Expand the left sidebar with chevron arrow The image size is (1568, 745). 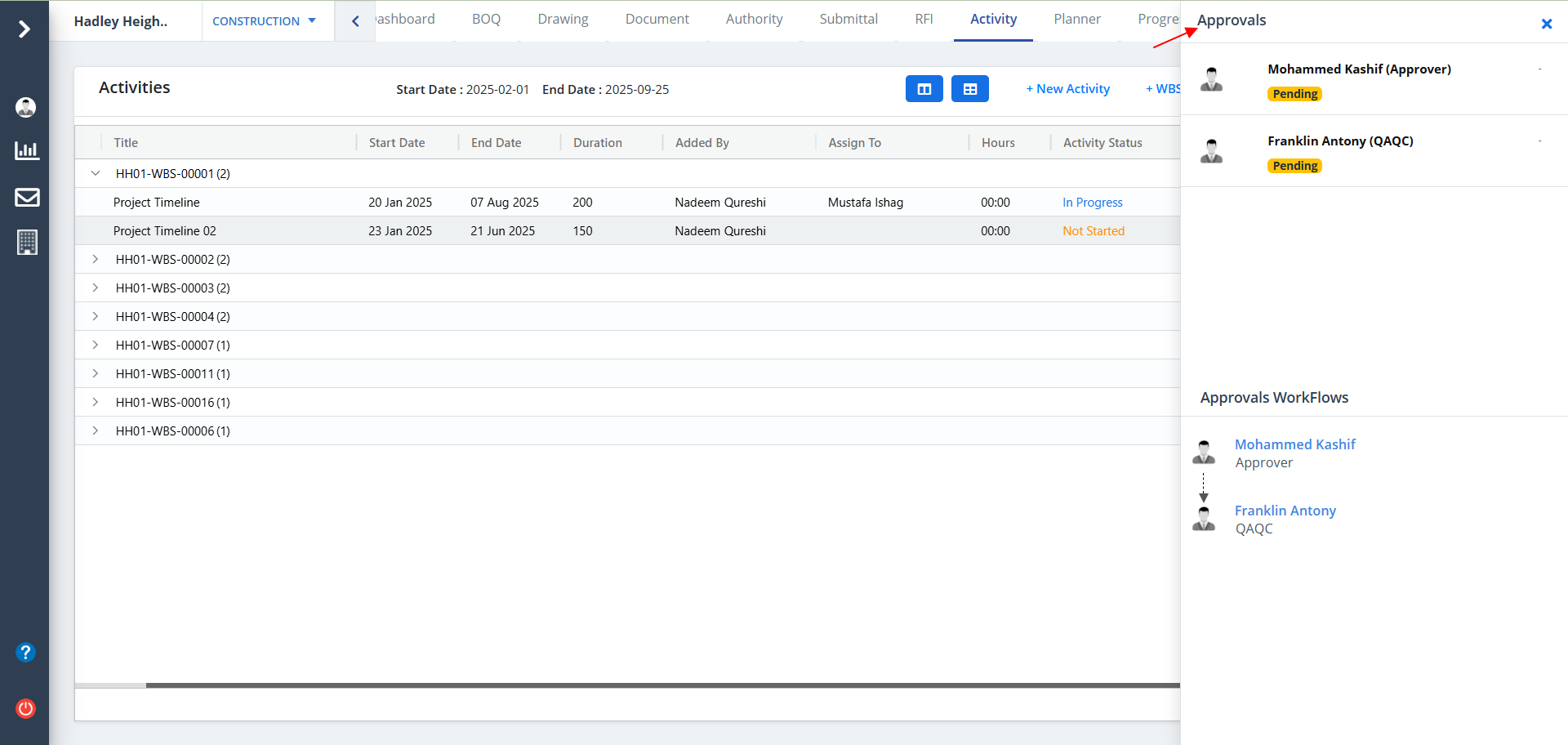pos(24,29)
